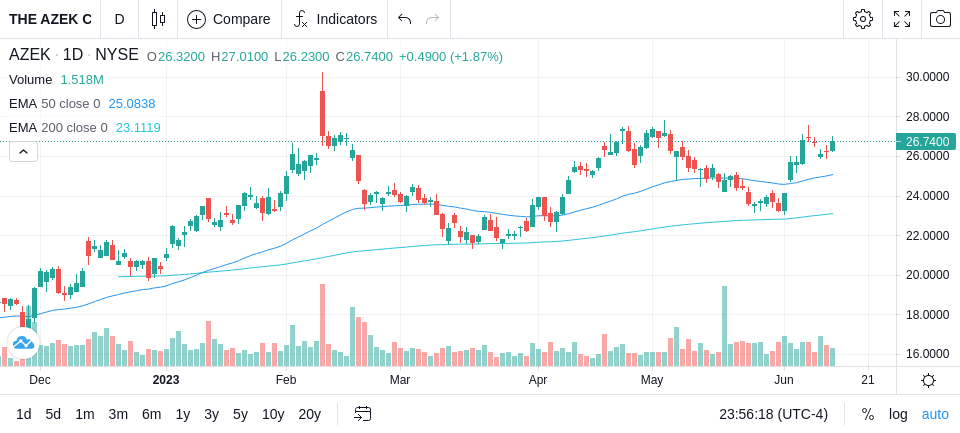
Task: Click the TradingView cloud logo
Action: (x=23, y=342)
